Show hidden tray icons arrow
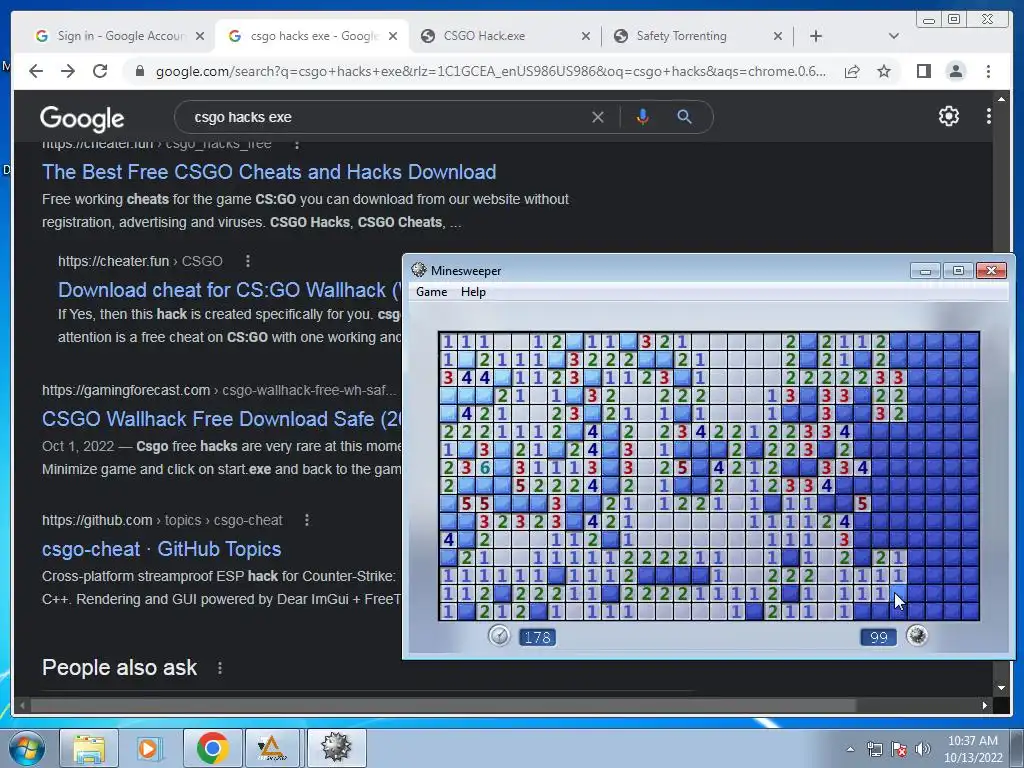 click(850, 750)
